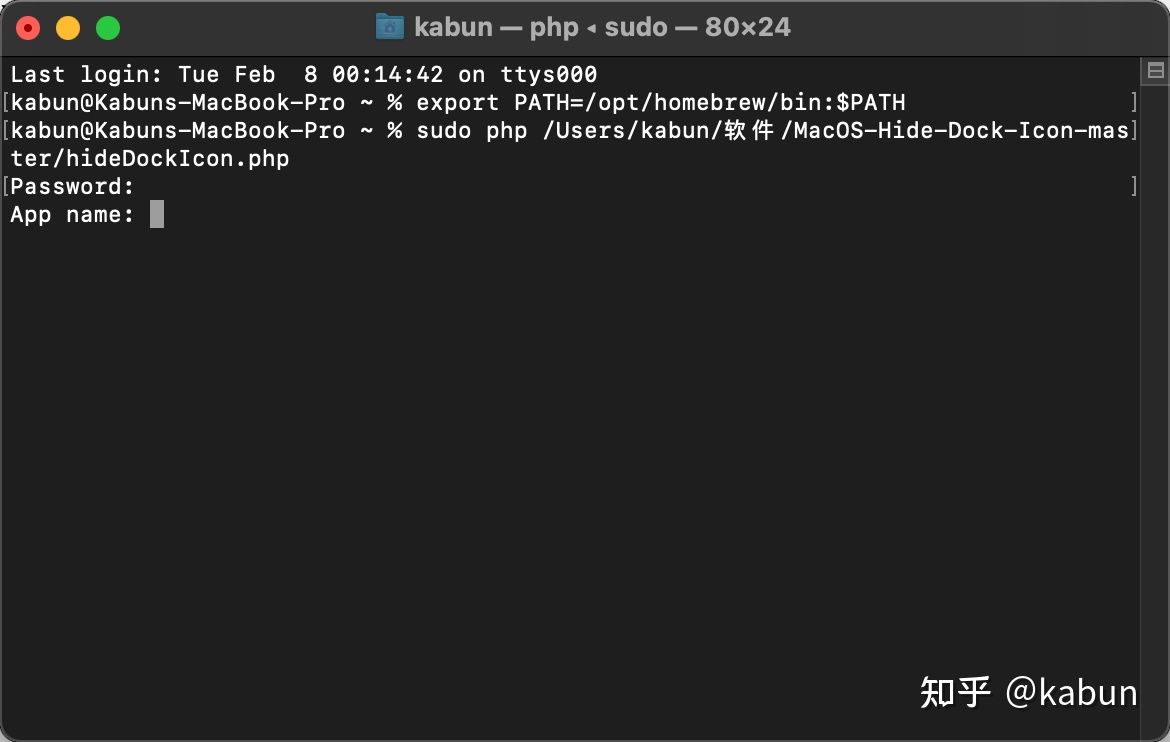The width and height of the screenshot is (1170, 742).
Task: Click the 'ttys000' text on first line
Action: (549, 74)
